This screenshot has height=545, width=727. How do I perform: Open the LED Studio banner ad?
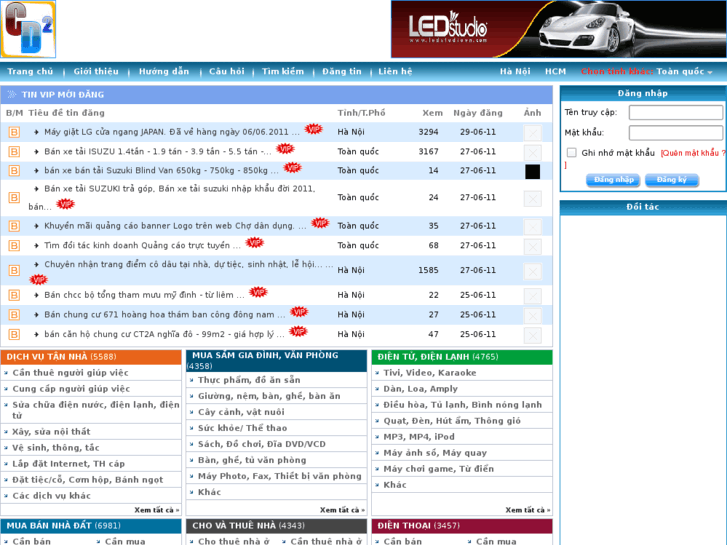(559, 29)
